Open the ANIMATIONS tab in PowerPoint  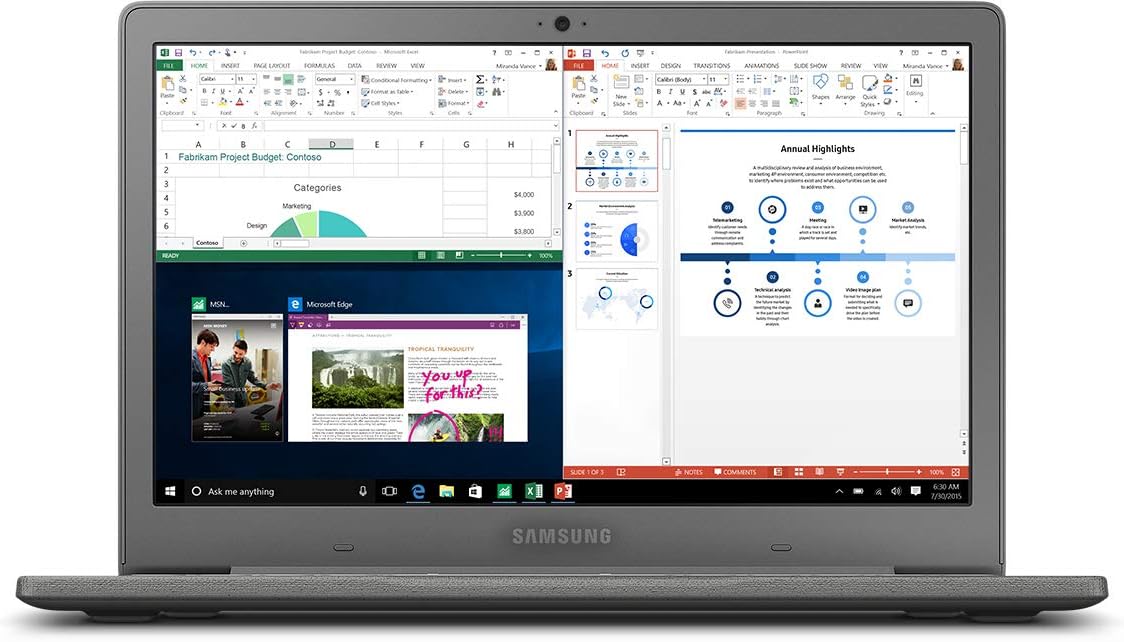coord(762,66)
